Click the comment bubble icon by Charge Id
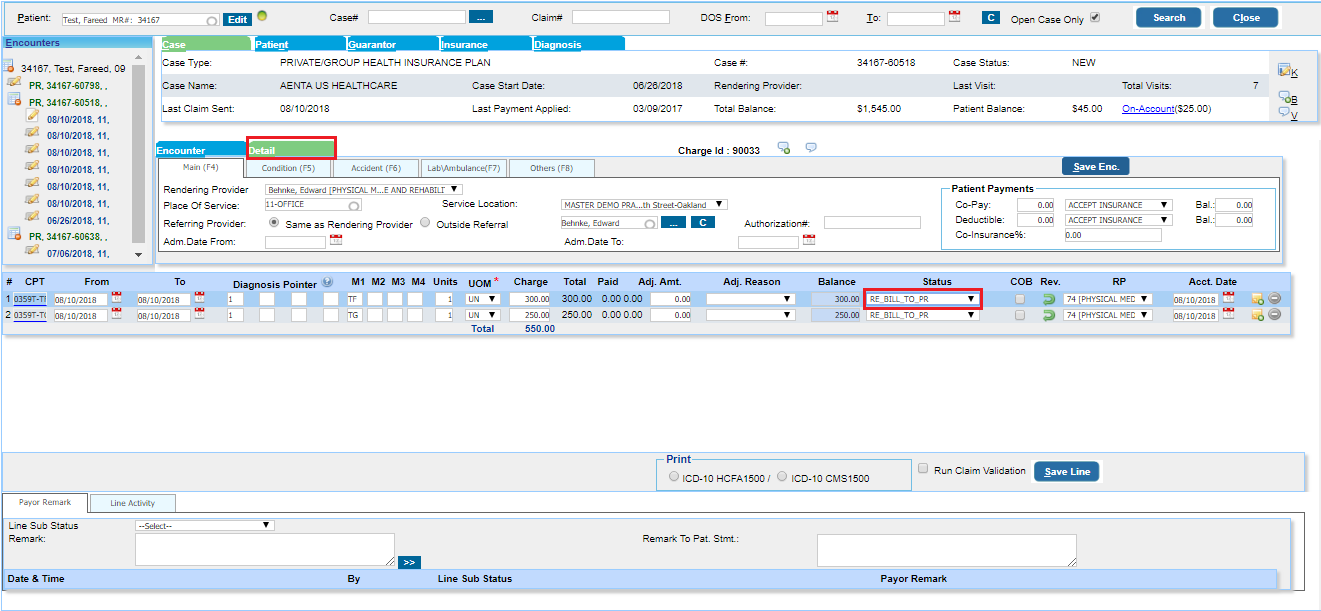This screenshot has width=1321, height=611. click(x=811, y=148)
